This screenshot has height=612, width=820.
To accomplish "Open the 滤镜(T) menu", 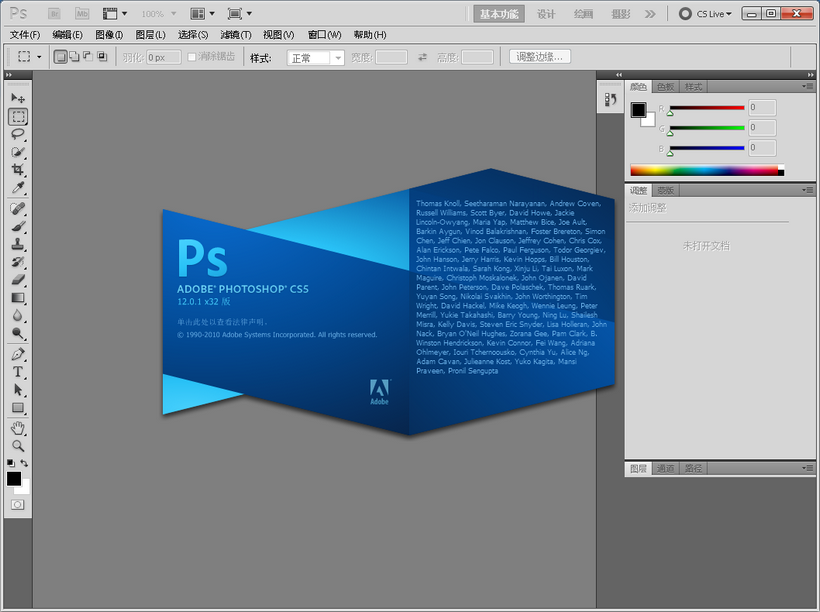I will pos(235,35).
